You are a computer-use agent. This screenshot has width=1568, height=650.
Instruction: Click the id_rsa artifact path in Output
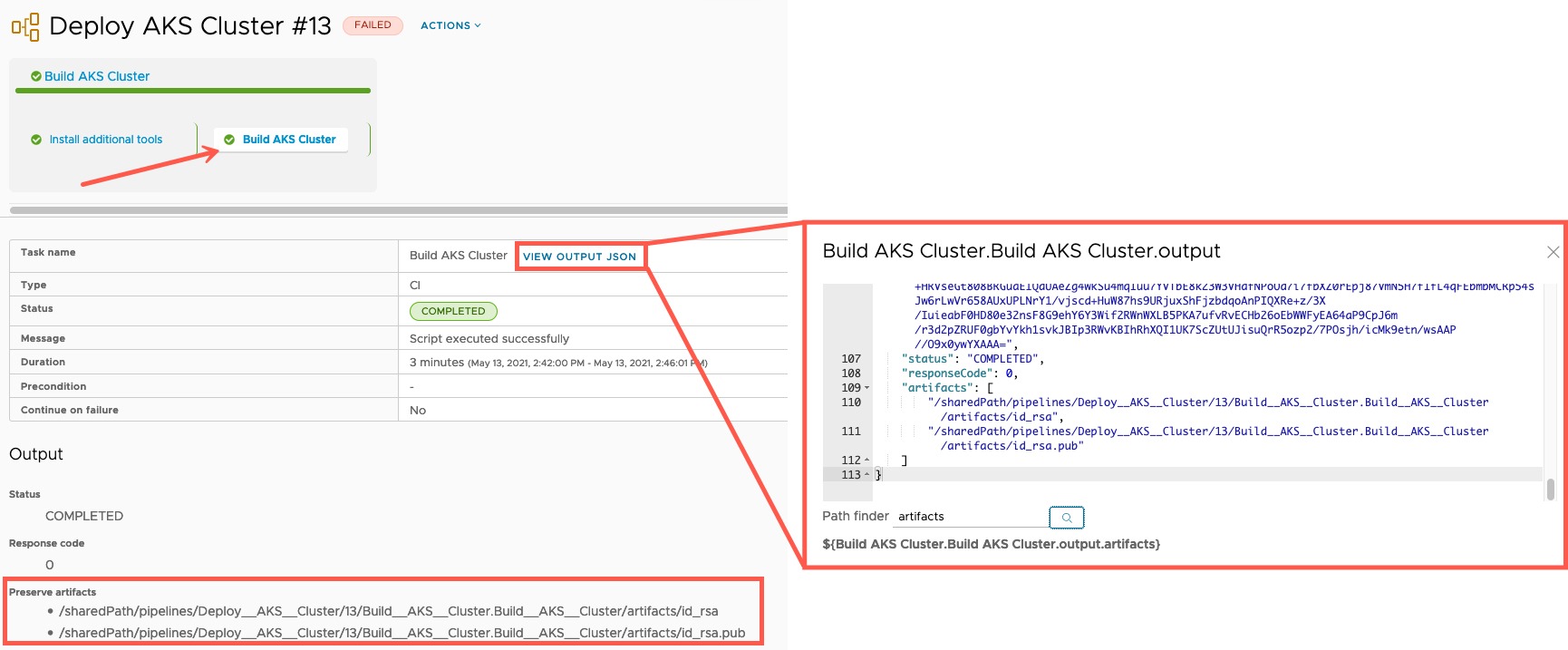coord(389,612)
